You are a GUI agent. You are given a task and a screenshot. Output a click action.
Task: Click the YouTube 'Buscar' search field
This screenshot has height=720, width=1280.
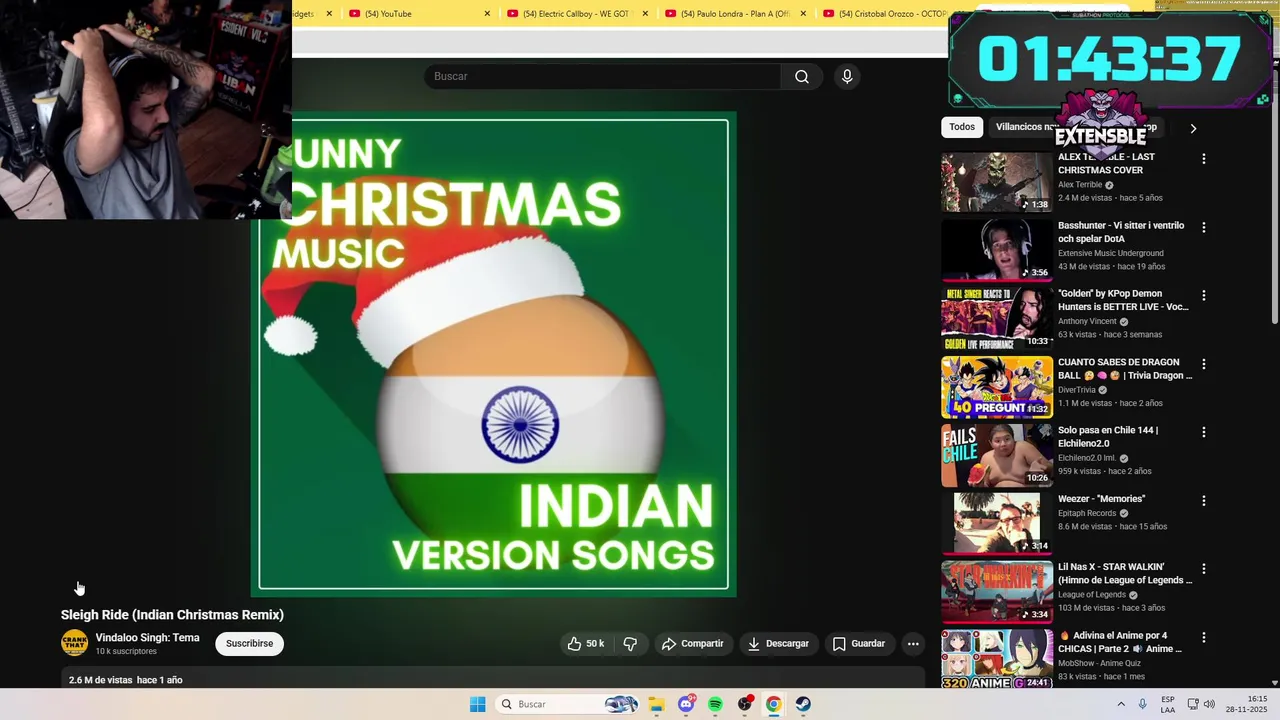(603, 77)
